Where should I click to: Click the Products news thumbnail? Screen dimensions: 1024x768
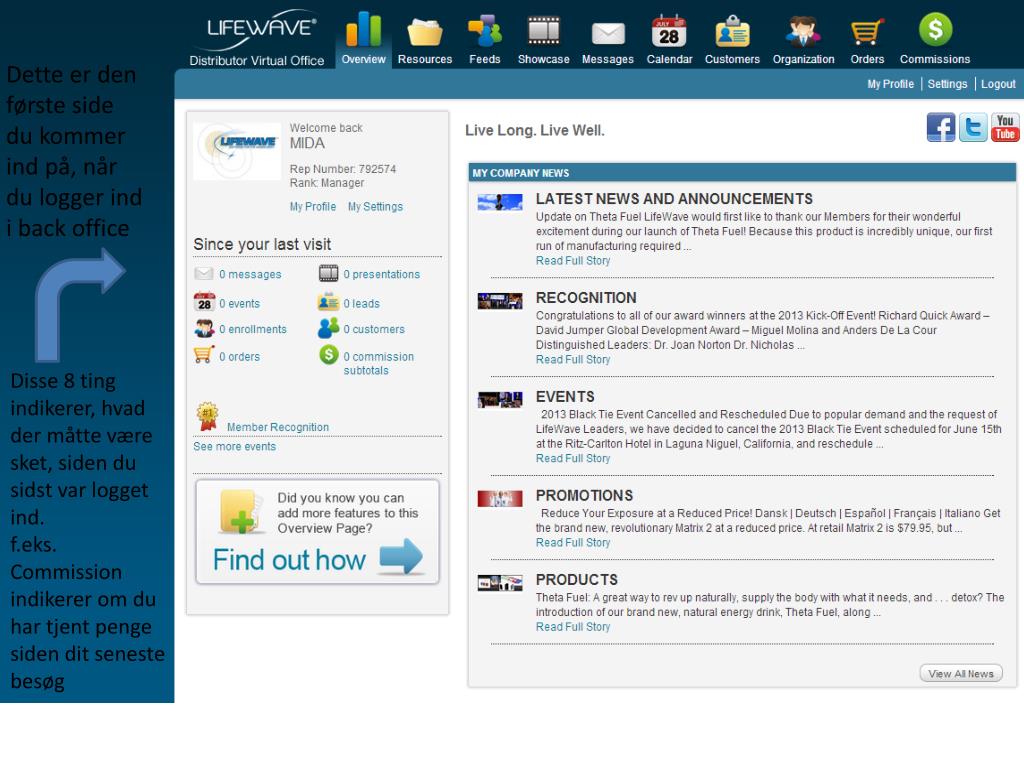(x=500, y=583)
